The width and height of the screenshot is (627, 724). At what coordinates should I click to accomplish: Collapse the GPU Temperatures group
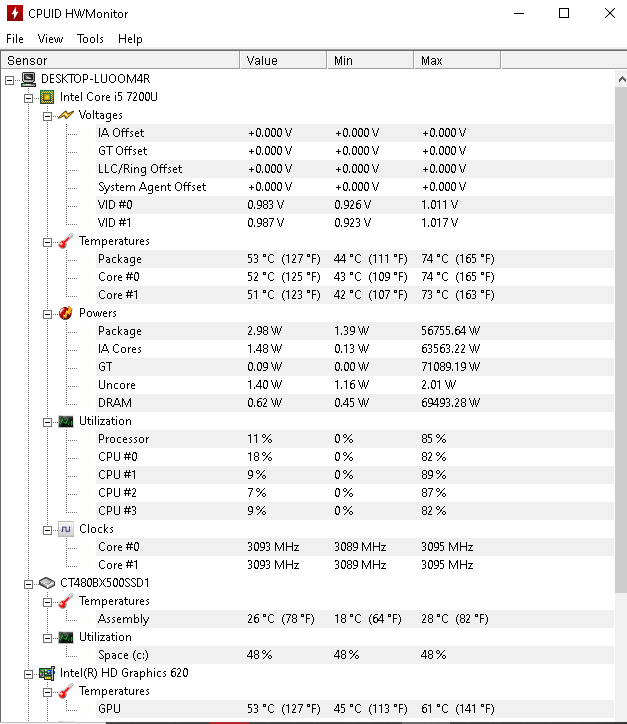48,693
